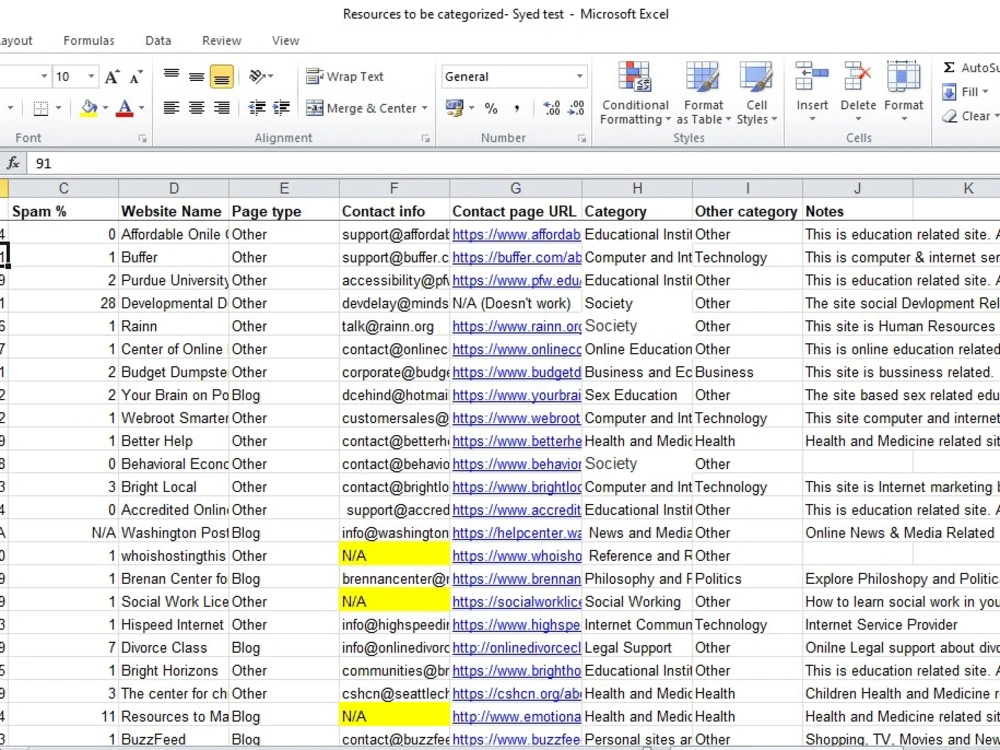Open the fill color dropdown arrow
1000x750 pixels.
click(105, 108)
